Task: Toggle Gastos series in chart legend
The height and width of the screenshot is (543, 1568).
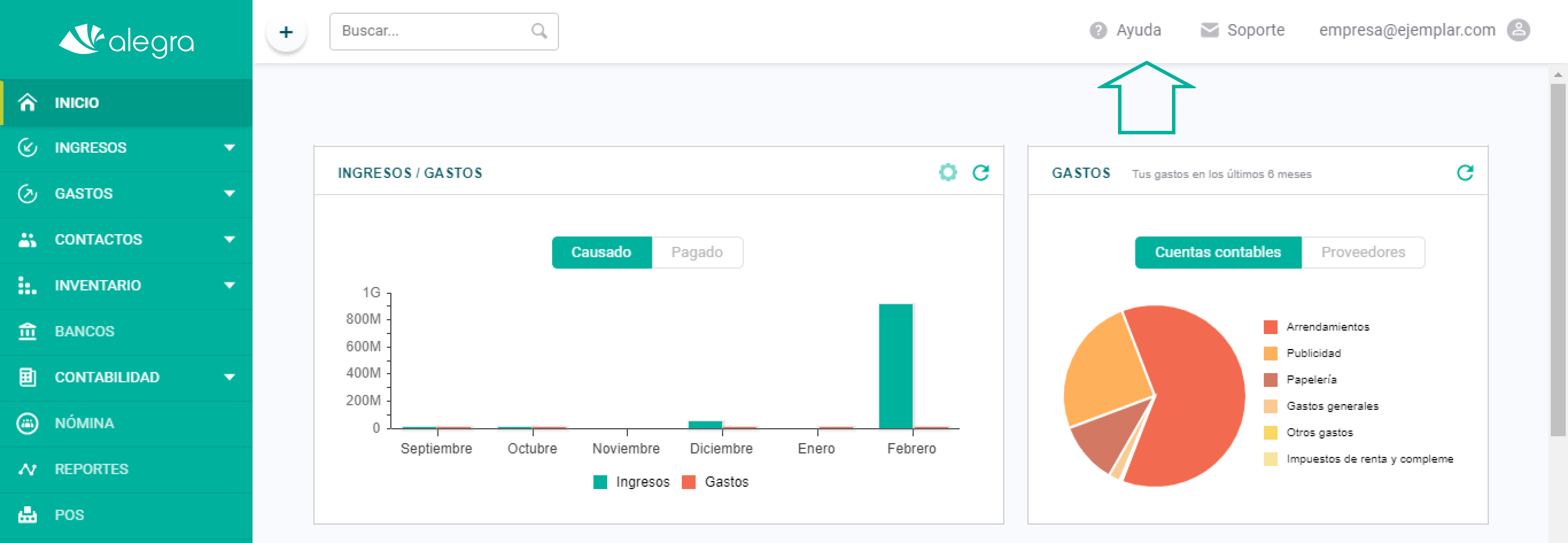Action: [715, 482]
